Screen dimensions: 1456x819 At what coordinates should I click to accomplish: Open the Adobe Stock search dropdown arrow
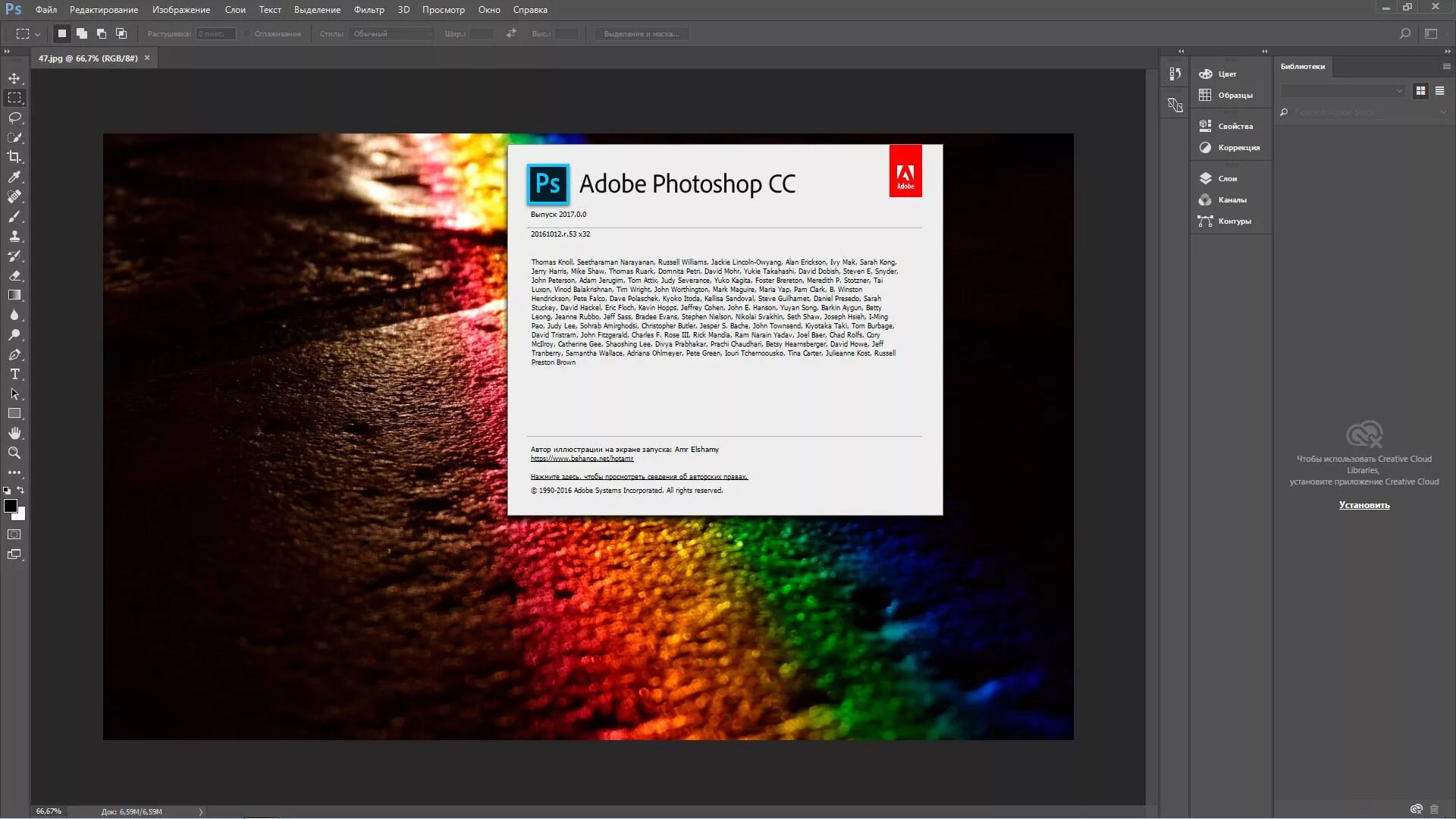point(1443,112)
